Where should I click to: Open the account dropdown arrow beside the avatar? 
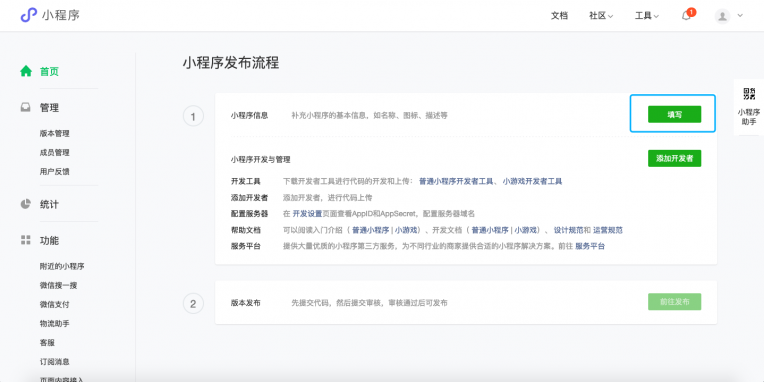[740, 16]
